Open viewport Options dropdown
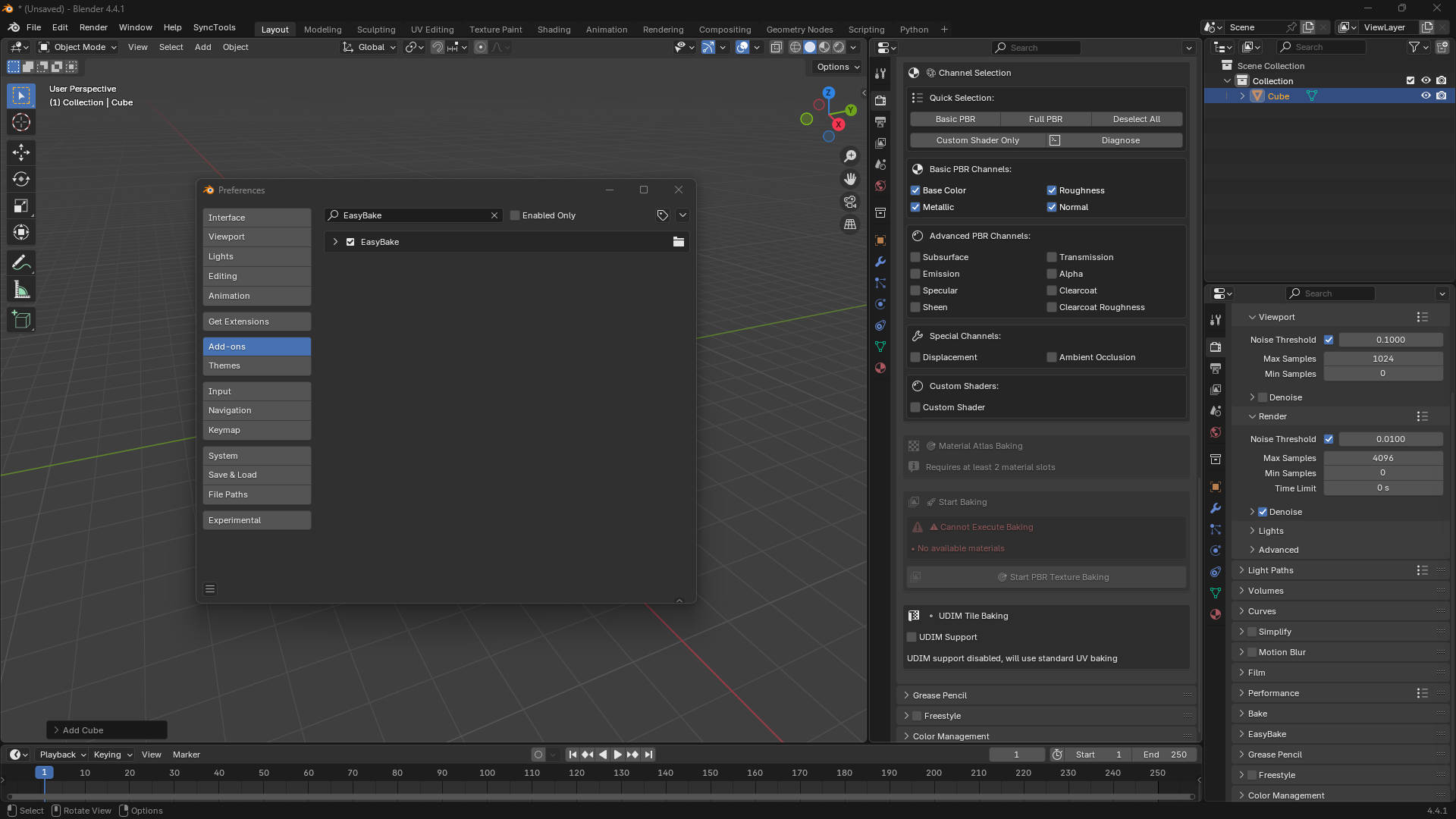The image size is (1456, 819). point(837,67)
